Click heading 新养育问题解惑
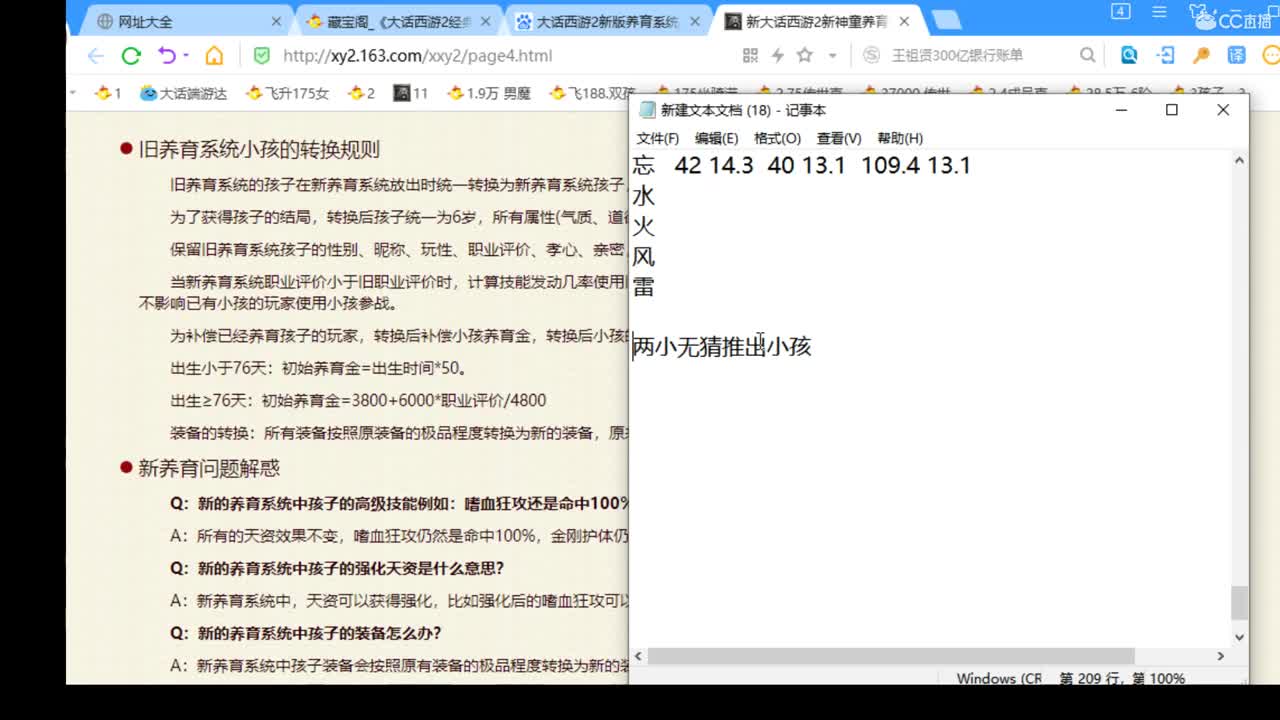 (x=209, y=468)
